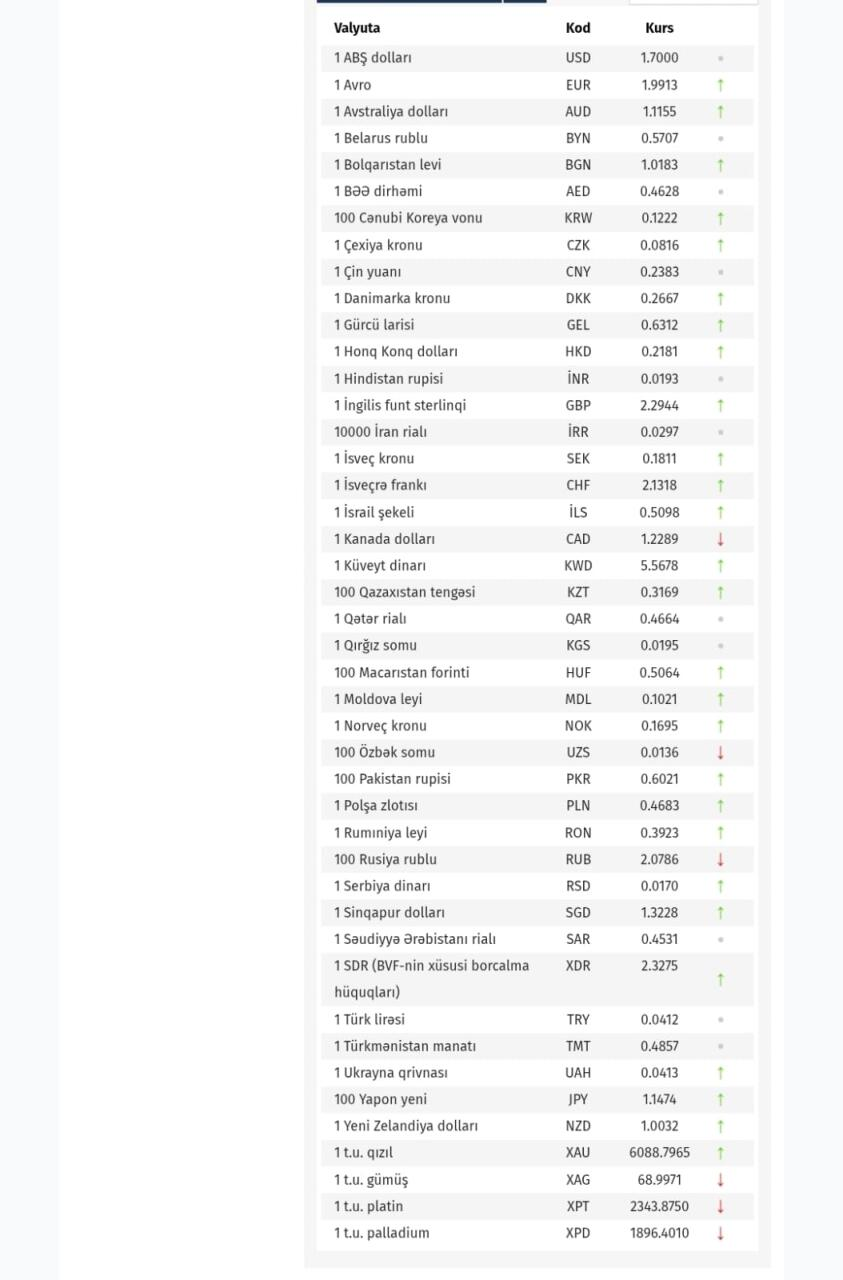843x1280 pixels.
Task: Click the Kurs column header
Action: click(659, 28)
